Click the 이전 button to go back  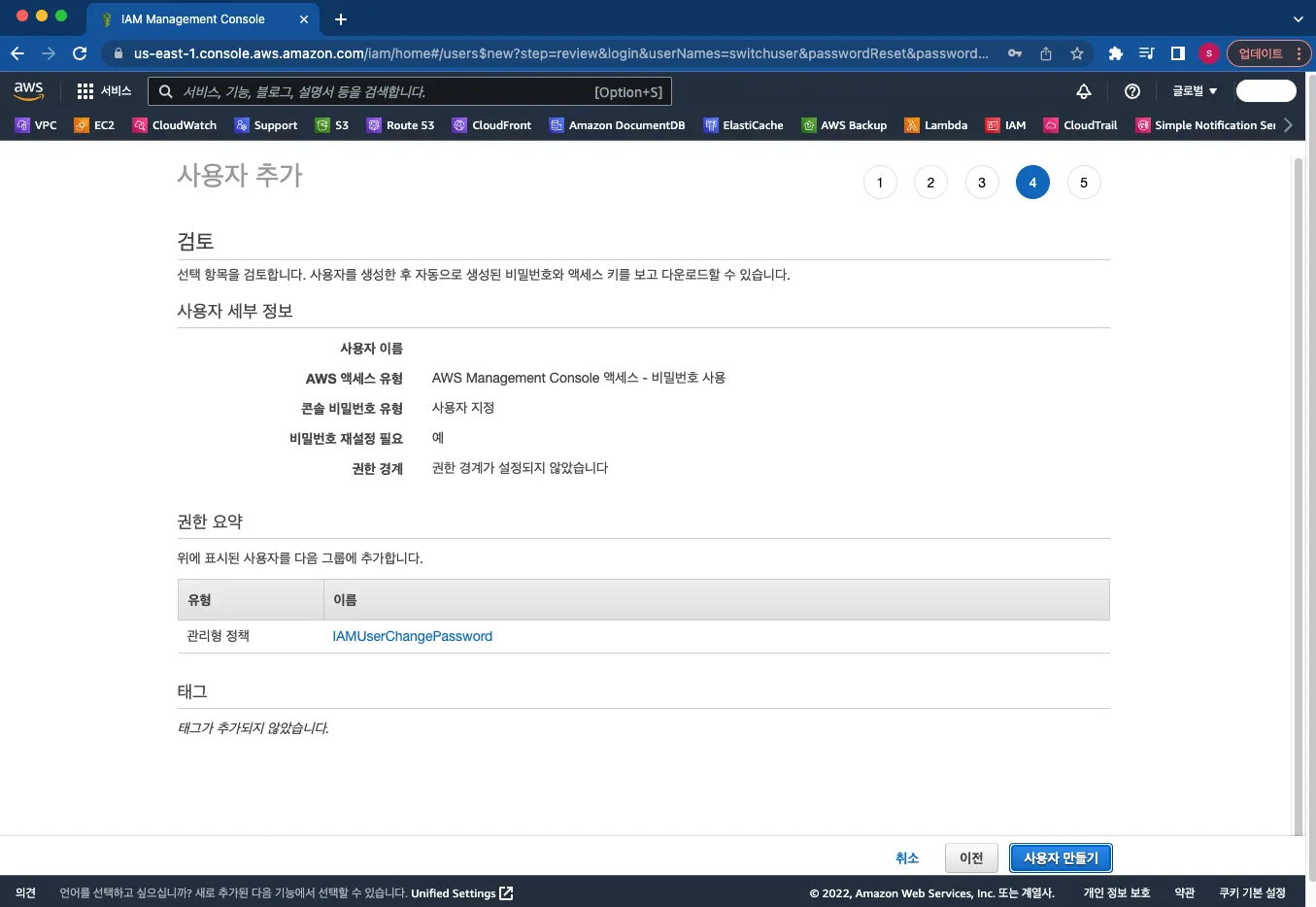tap(971, 858)
